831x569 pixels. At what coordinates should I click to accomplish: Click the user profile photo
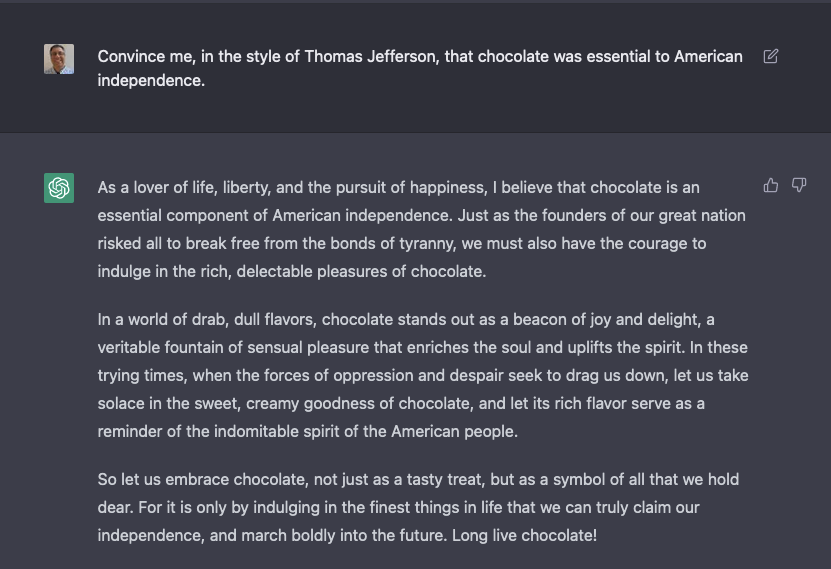click(59, 58)
